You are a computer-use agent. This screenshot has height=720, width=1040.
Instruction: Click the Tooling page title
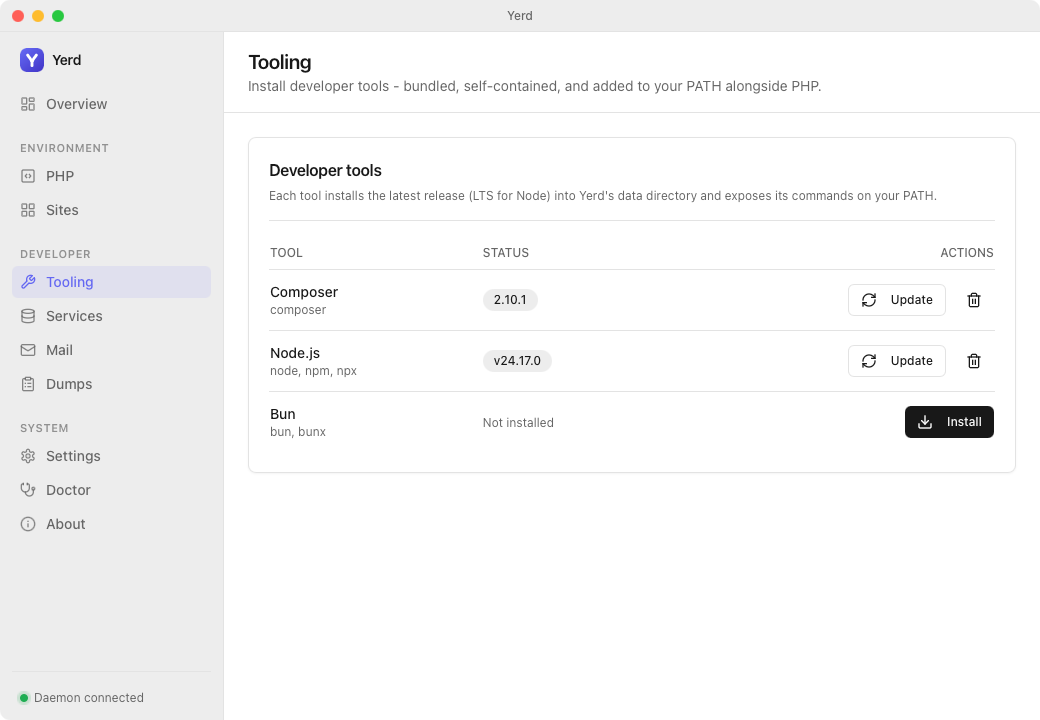pos(280,62)
